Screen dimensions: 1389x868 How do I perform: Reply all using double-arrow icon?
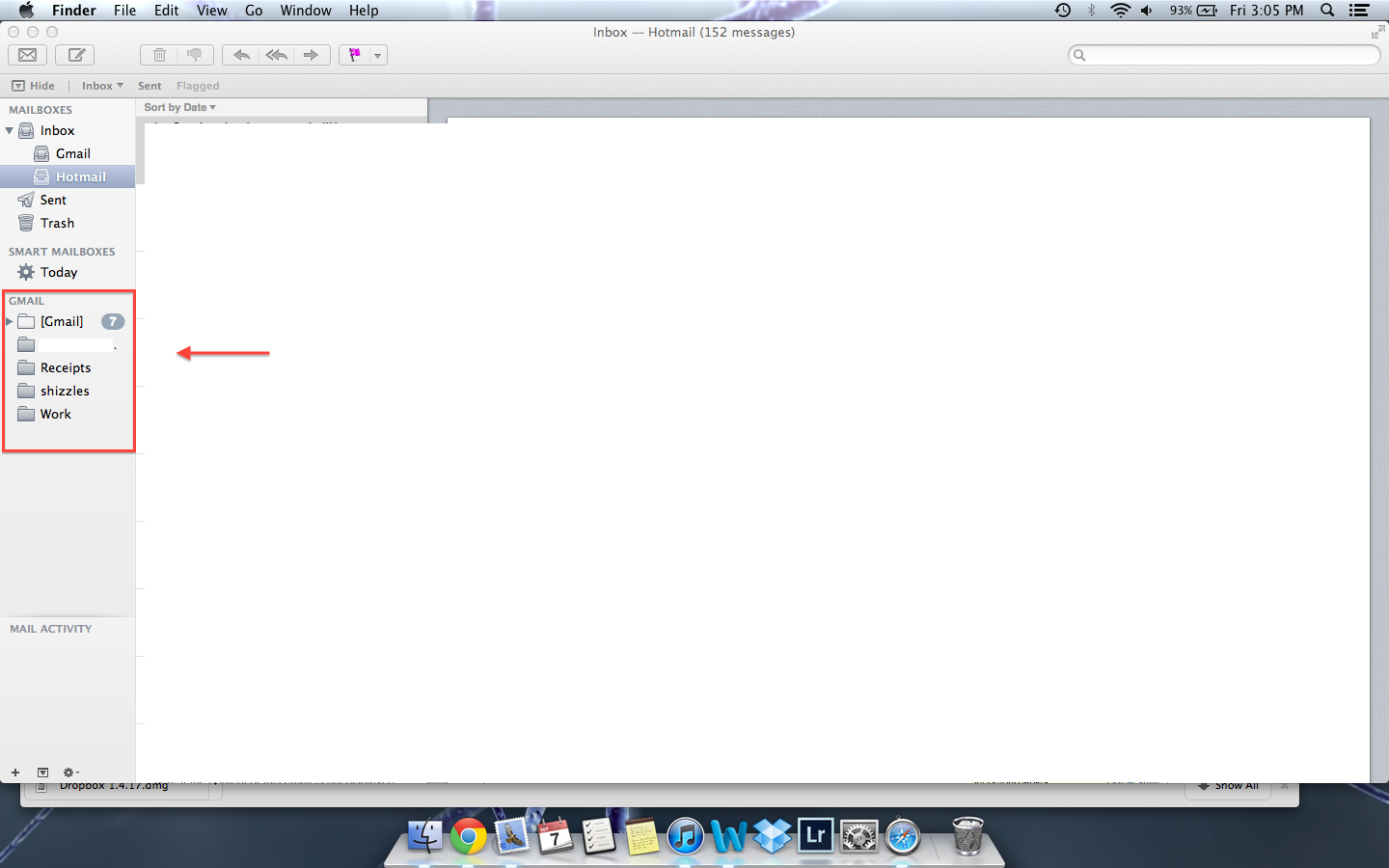click(x=277, y=55)
